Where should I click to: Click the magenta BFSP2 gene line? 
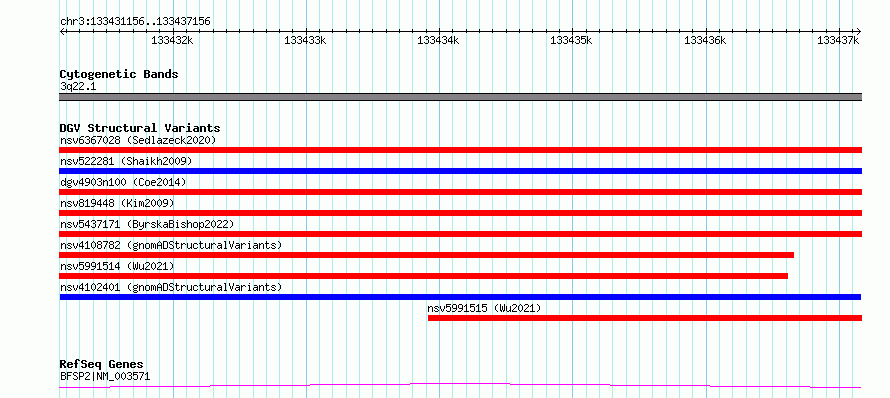pyautogui.click(x=460, y=386)
